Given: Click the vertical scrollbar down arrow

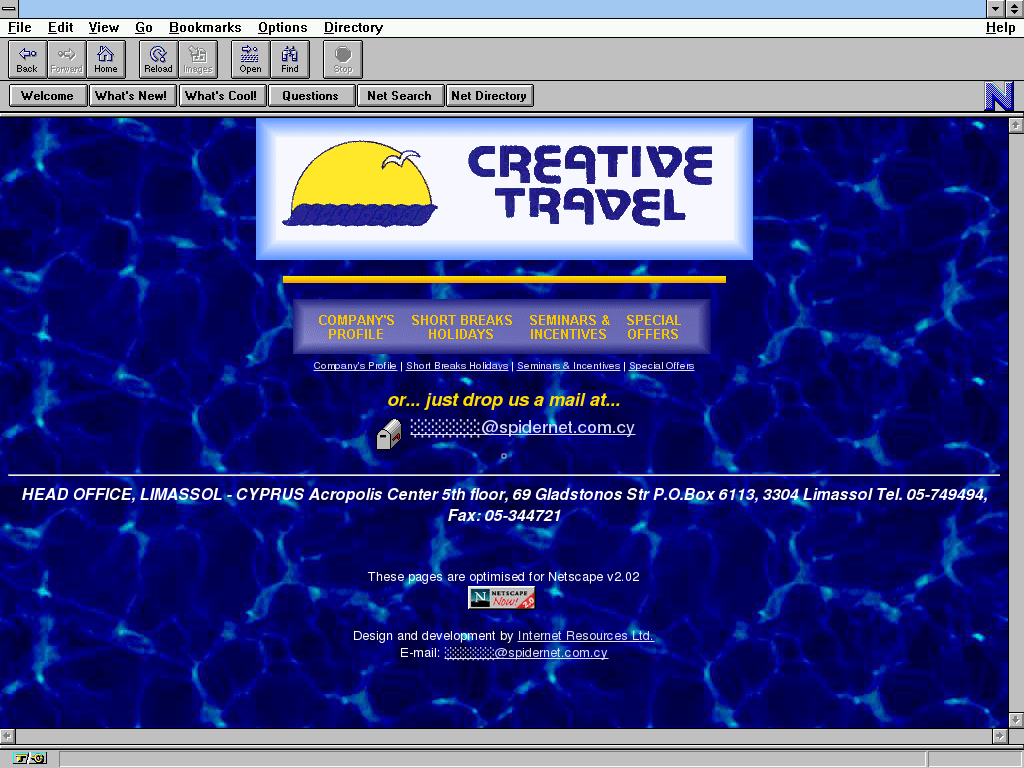Looking at the screenshot, I should point(1015,719).
